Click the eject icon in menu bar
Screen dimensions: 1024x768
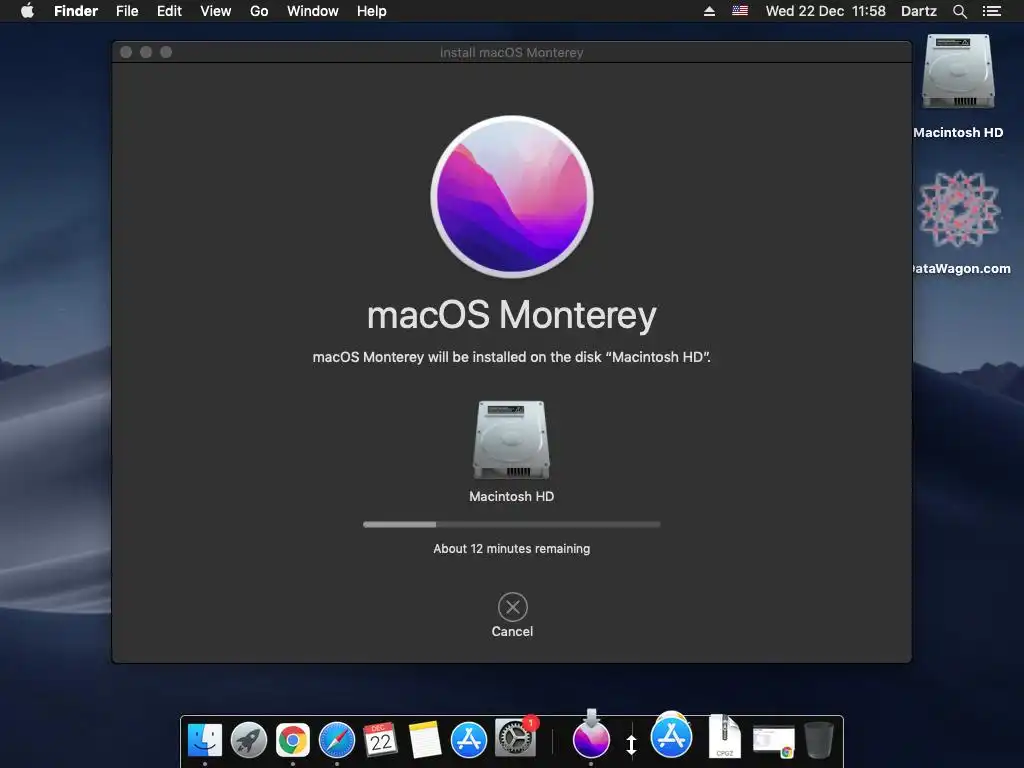(x=709, y=11)
